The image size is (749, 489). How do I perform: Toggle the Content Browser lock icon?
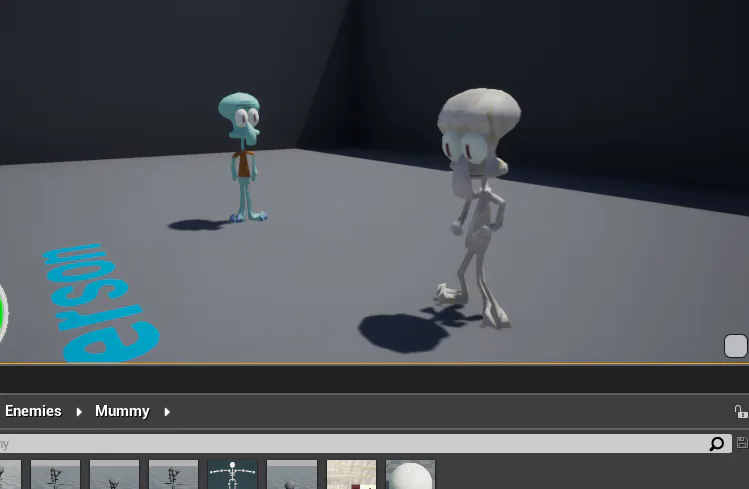point(740,412)
